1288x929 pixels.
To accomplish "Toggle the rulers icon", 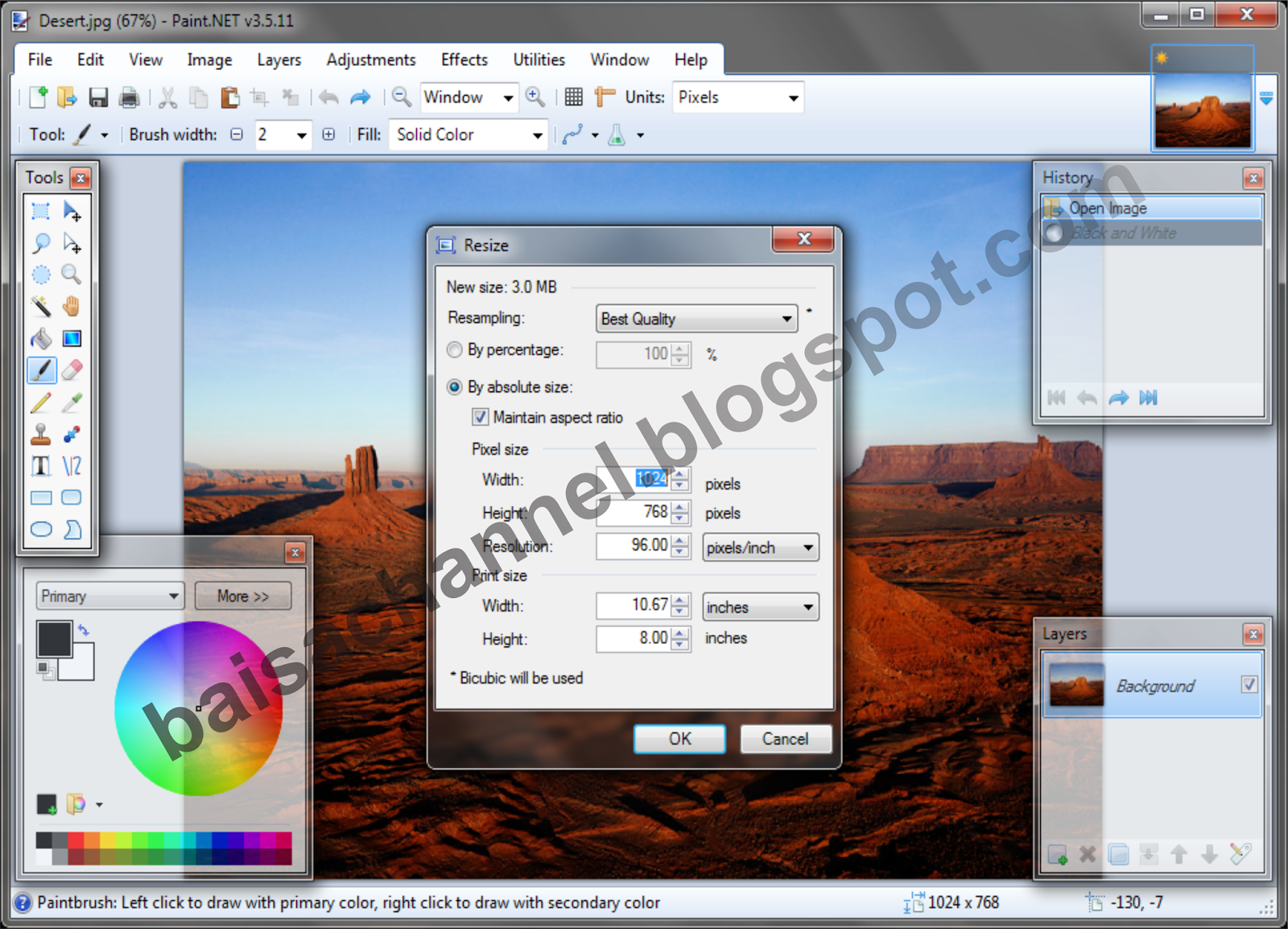I will 605,97.
